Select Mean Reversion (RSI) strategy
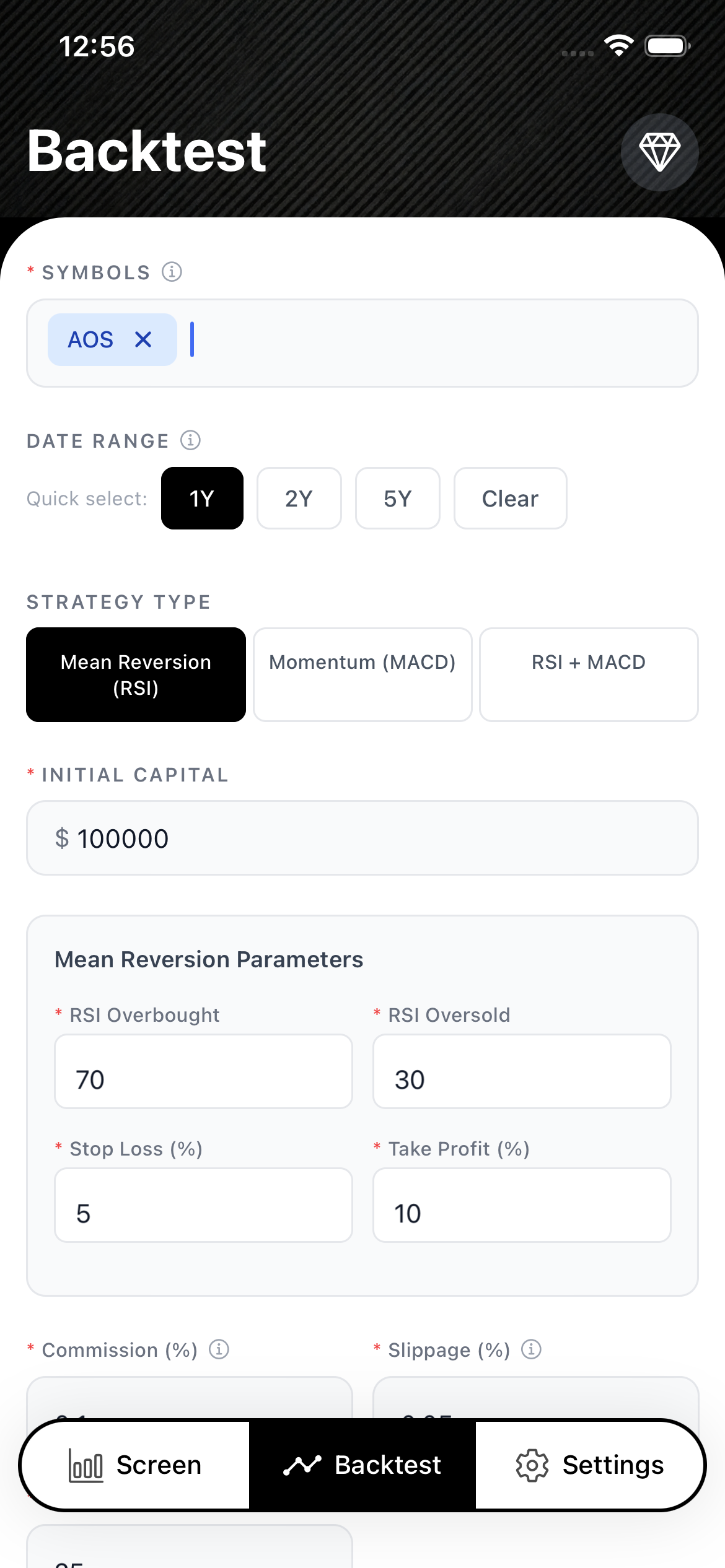Image resolution: width=725 pixels, height=1568 pixels. pyautogui.click(x=136, y=674)
